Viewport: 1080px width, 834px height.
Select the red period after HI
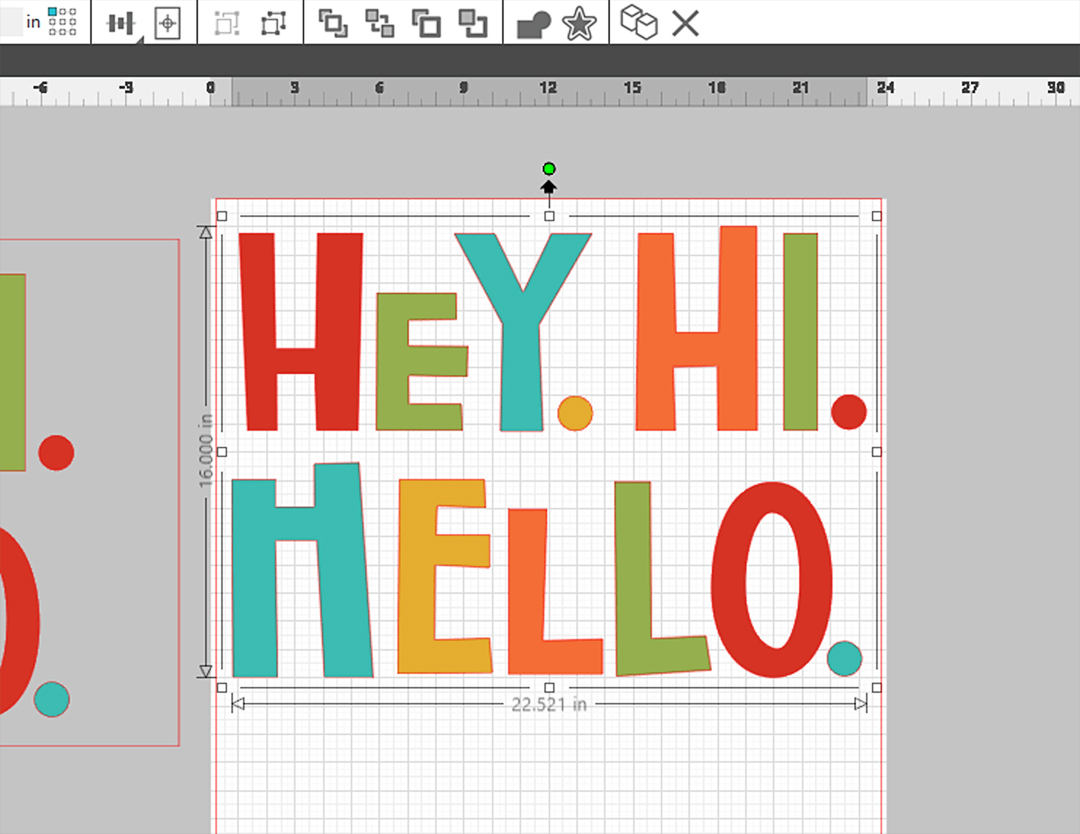[x=849, y=412]
